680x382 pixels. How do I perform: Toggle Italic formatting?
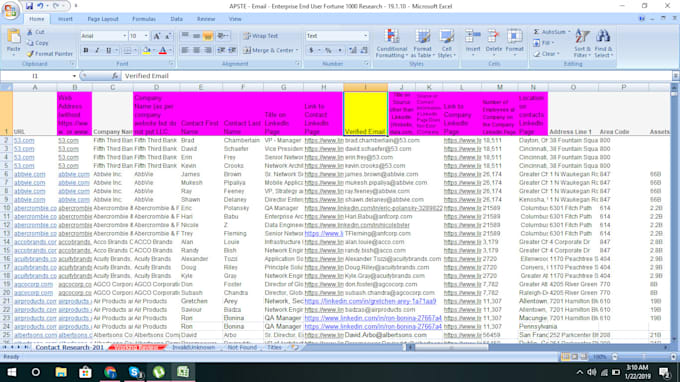[97, 51]
